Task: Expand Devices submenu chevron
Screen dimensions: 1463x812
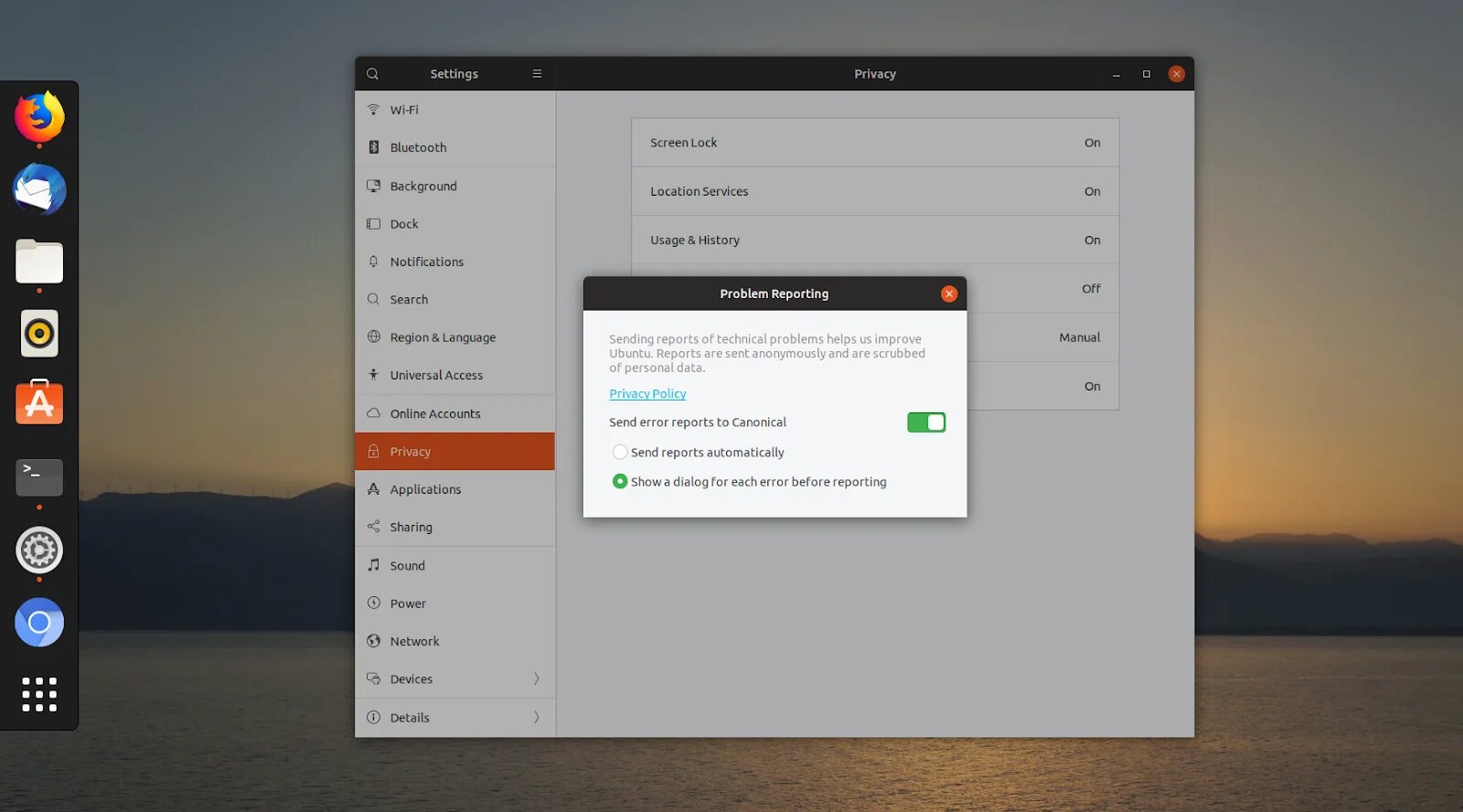Action: [x=537, y=678]
